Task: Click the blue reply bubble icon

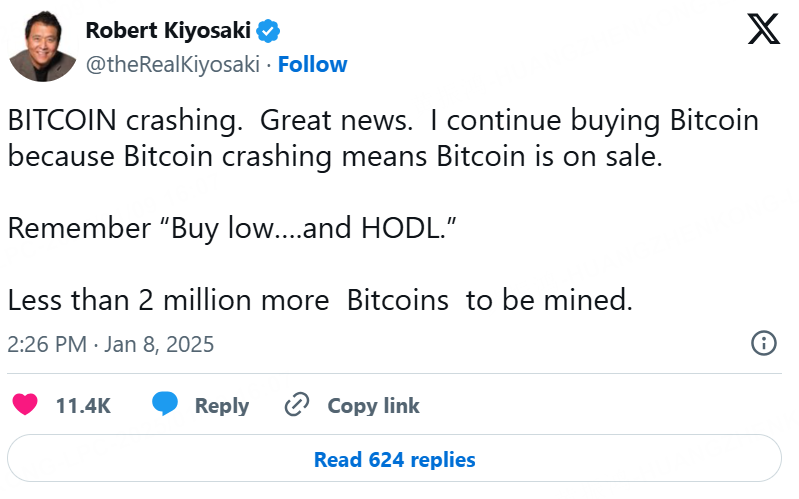Action: tap(165, 405)
